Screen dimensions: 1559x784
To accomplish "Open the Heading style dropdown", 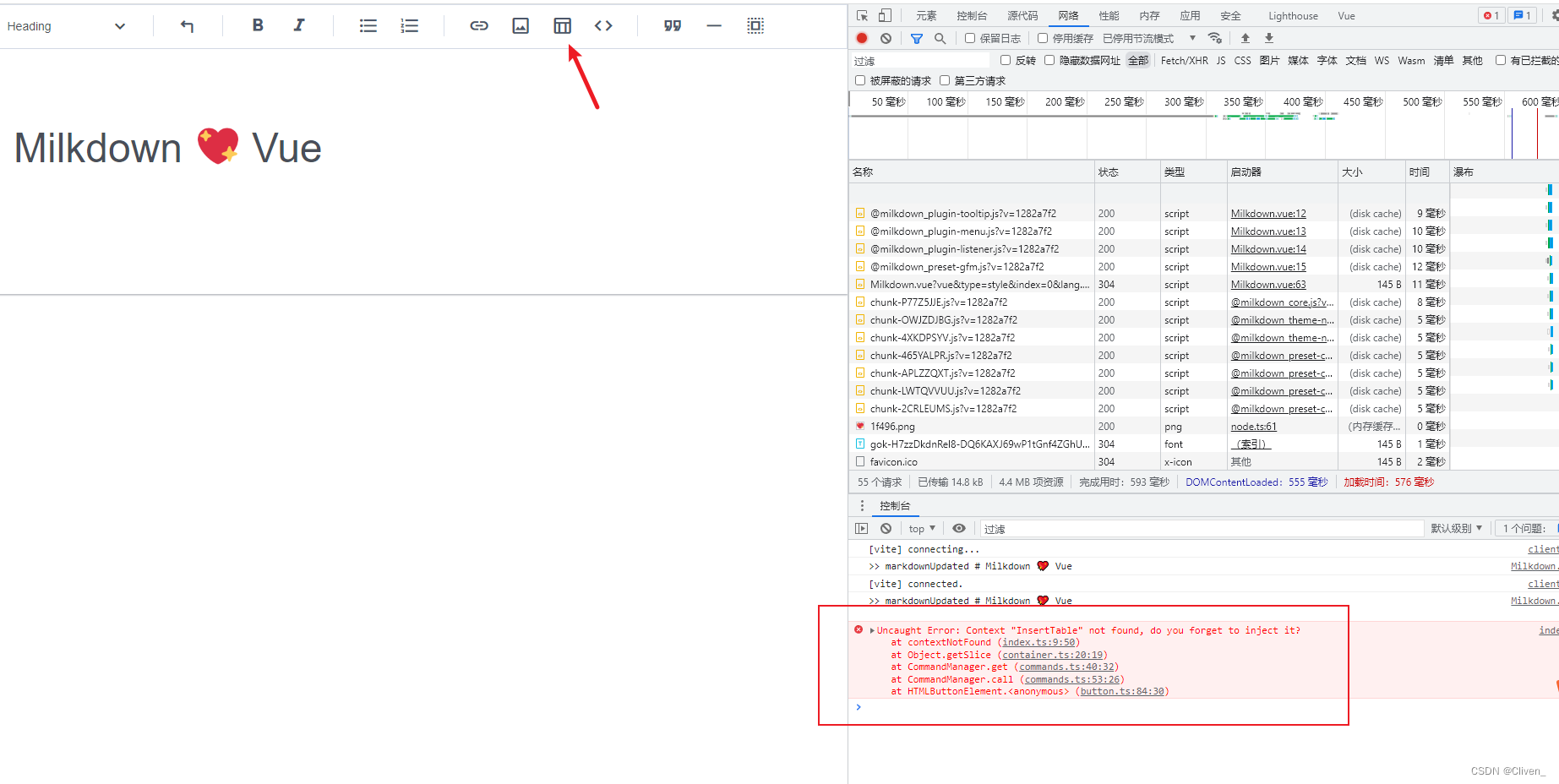I will 67,26.
